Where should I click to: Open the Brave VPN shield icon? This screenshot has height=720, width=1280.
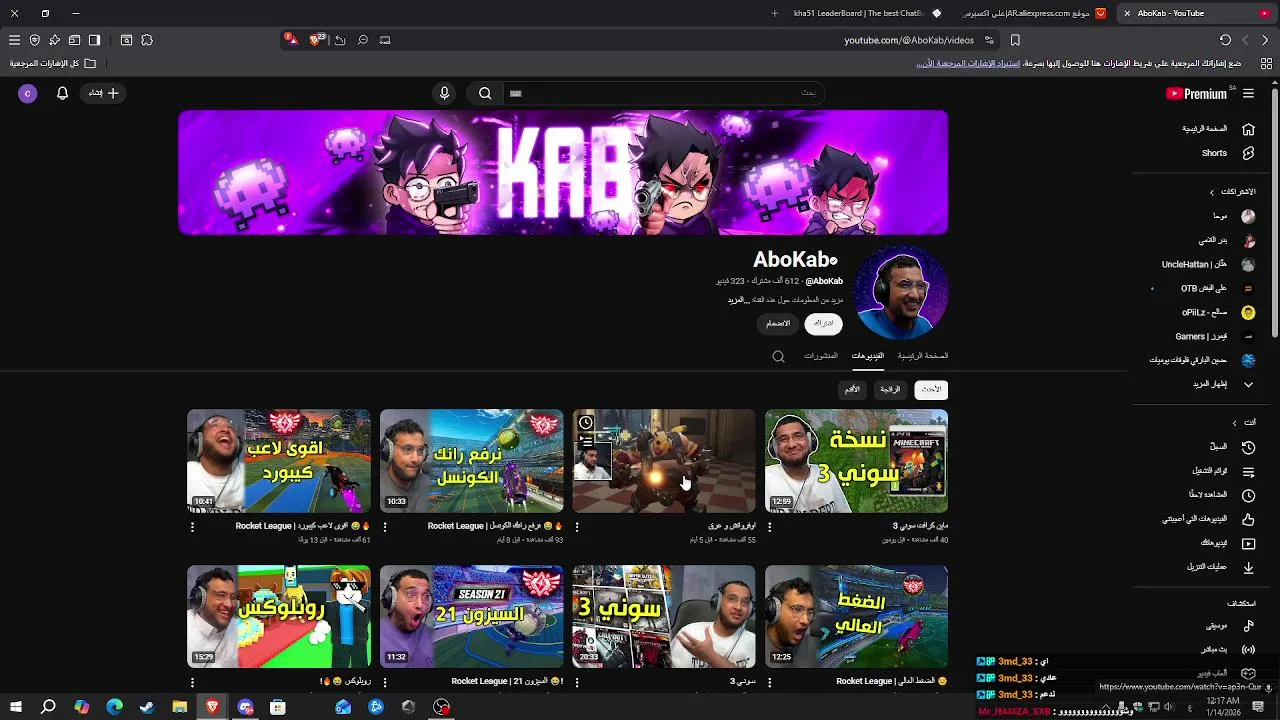tap(34, 40)
